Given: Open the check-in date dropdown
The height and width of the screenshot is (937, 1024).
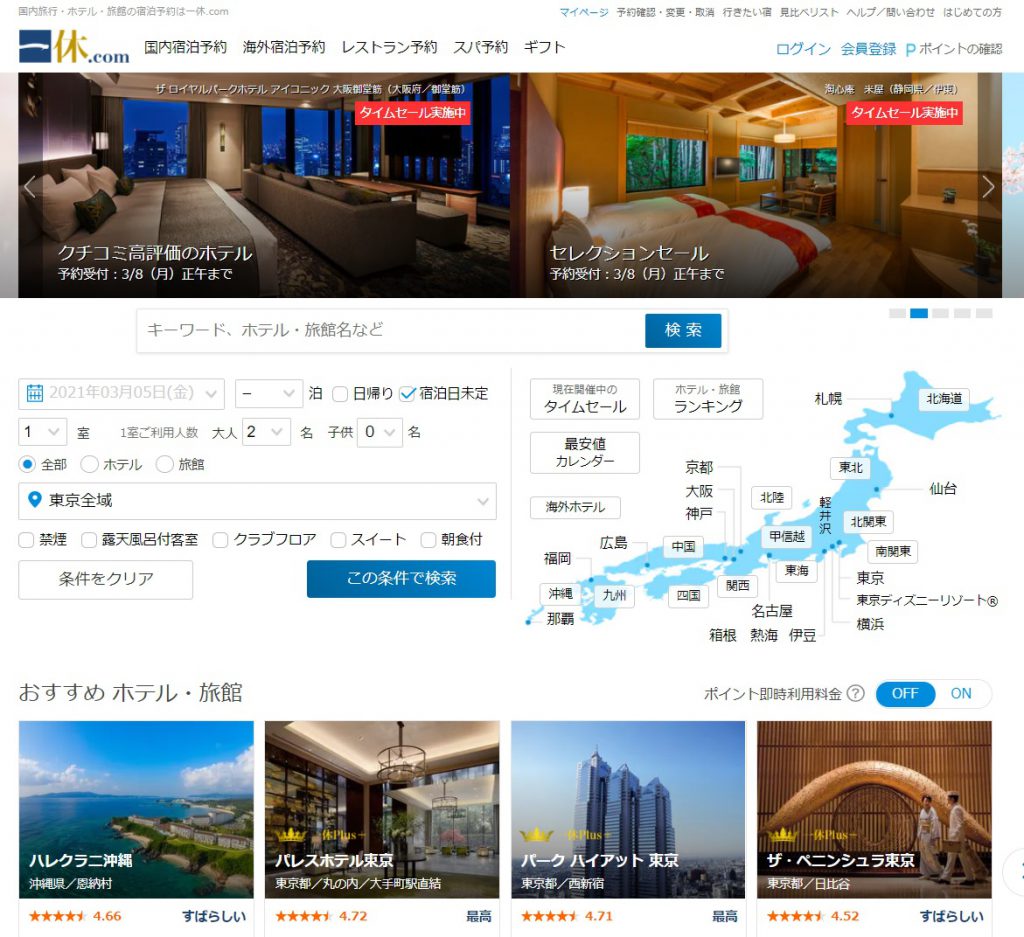Looking at the screenshot, I should (121, 393).
